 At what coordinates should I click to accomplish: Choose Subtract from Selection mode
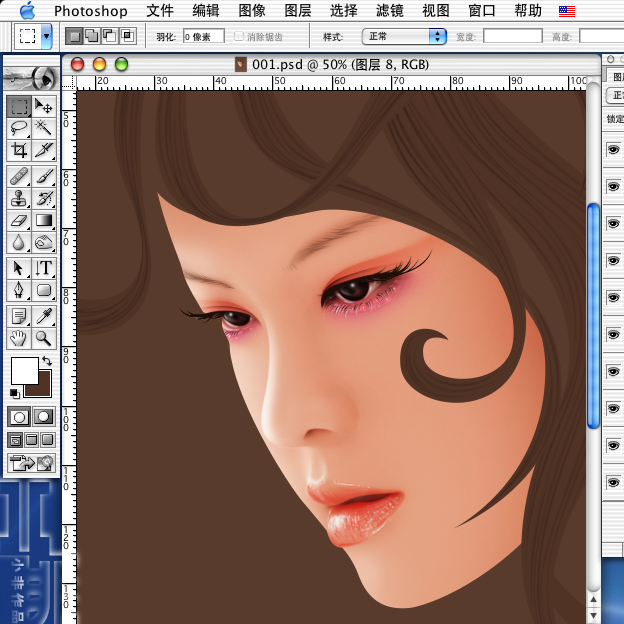pos(109,36)
